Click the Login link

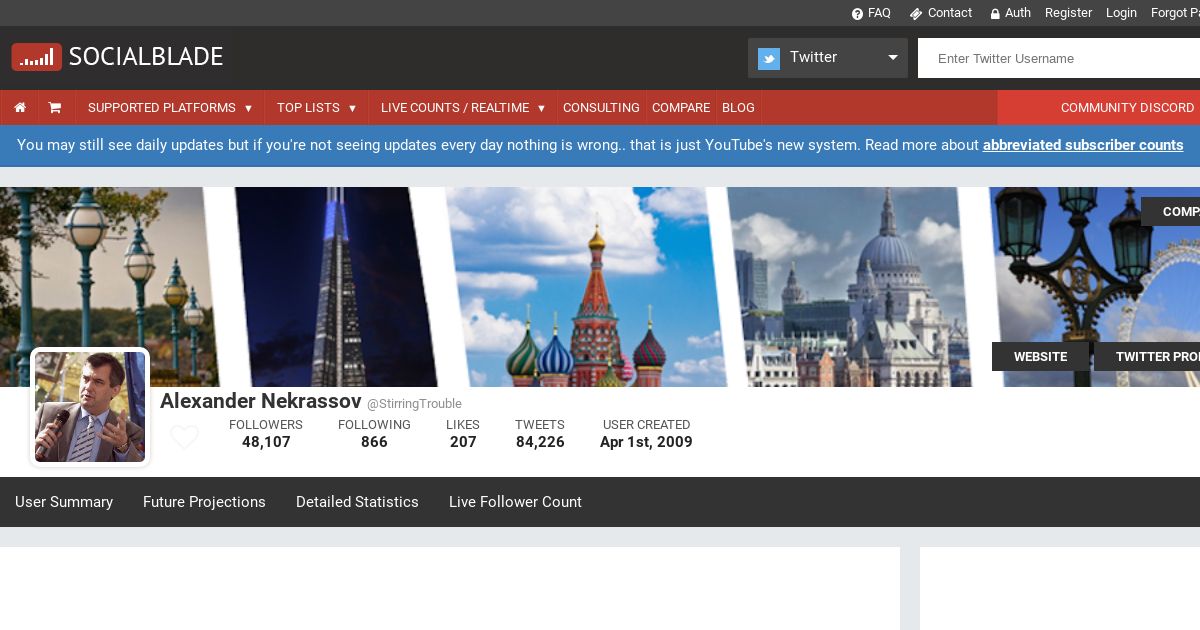pyautogui.click(x=1121, y=13)
